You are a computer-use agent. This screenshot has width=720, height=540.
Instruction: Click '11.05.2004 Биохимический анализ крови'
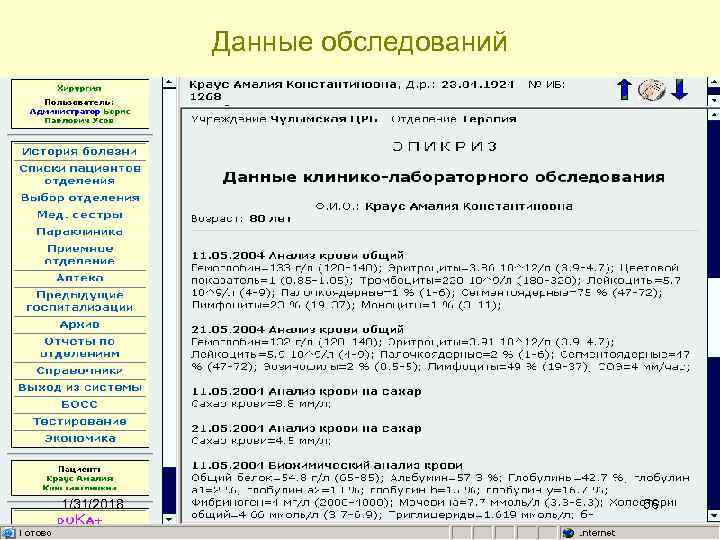(327, 465)
